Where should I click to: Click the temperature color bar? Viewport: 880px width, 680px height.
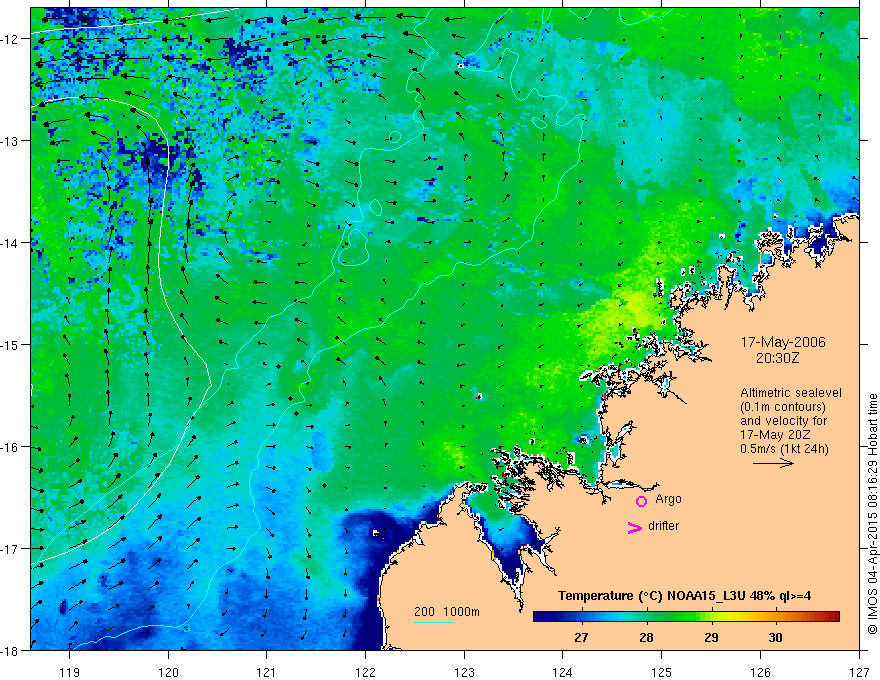click(x=686, y=617)
